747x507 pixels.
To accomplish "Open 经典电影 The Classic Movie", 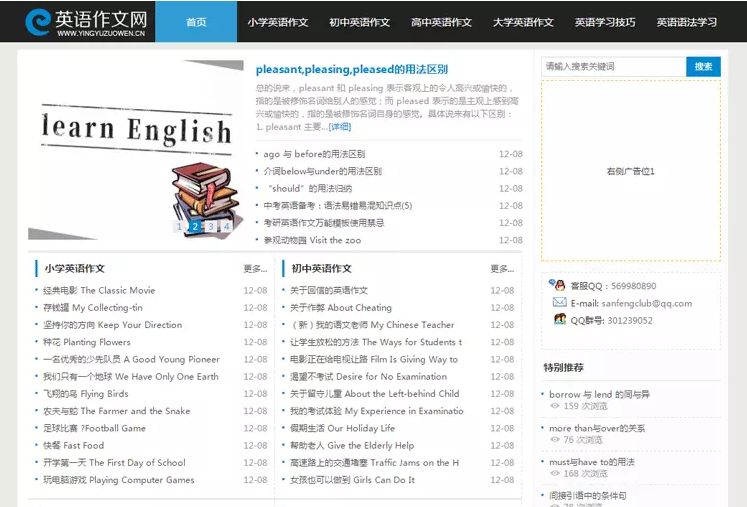I will point(99,290).
